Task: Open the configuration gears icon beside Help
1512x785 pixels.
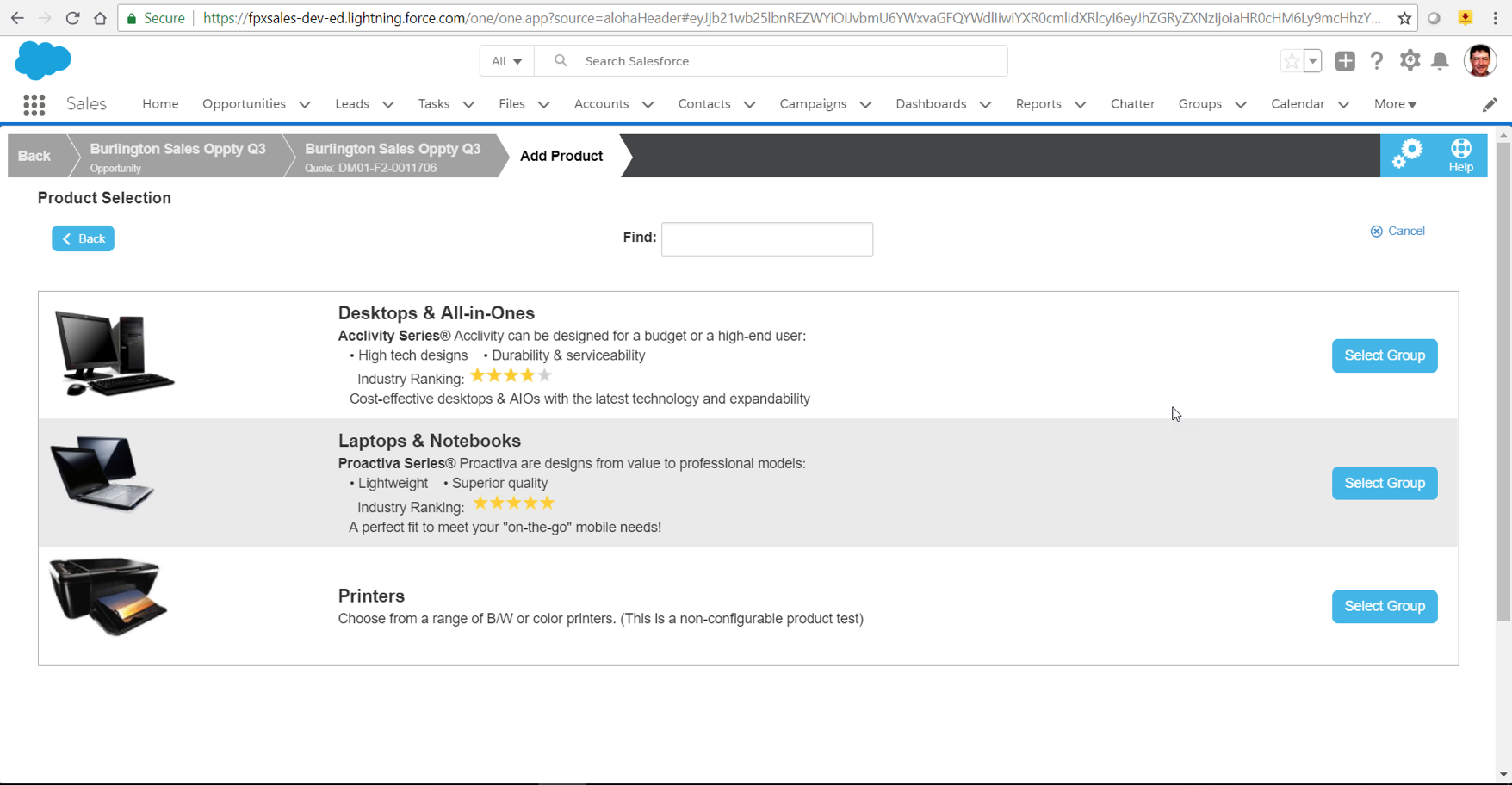Action: 1407,155
